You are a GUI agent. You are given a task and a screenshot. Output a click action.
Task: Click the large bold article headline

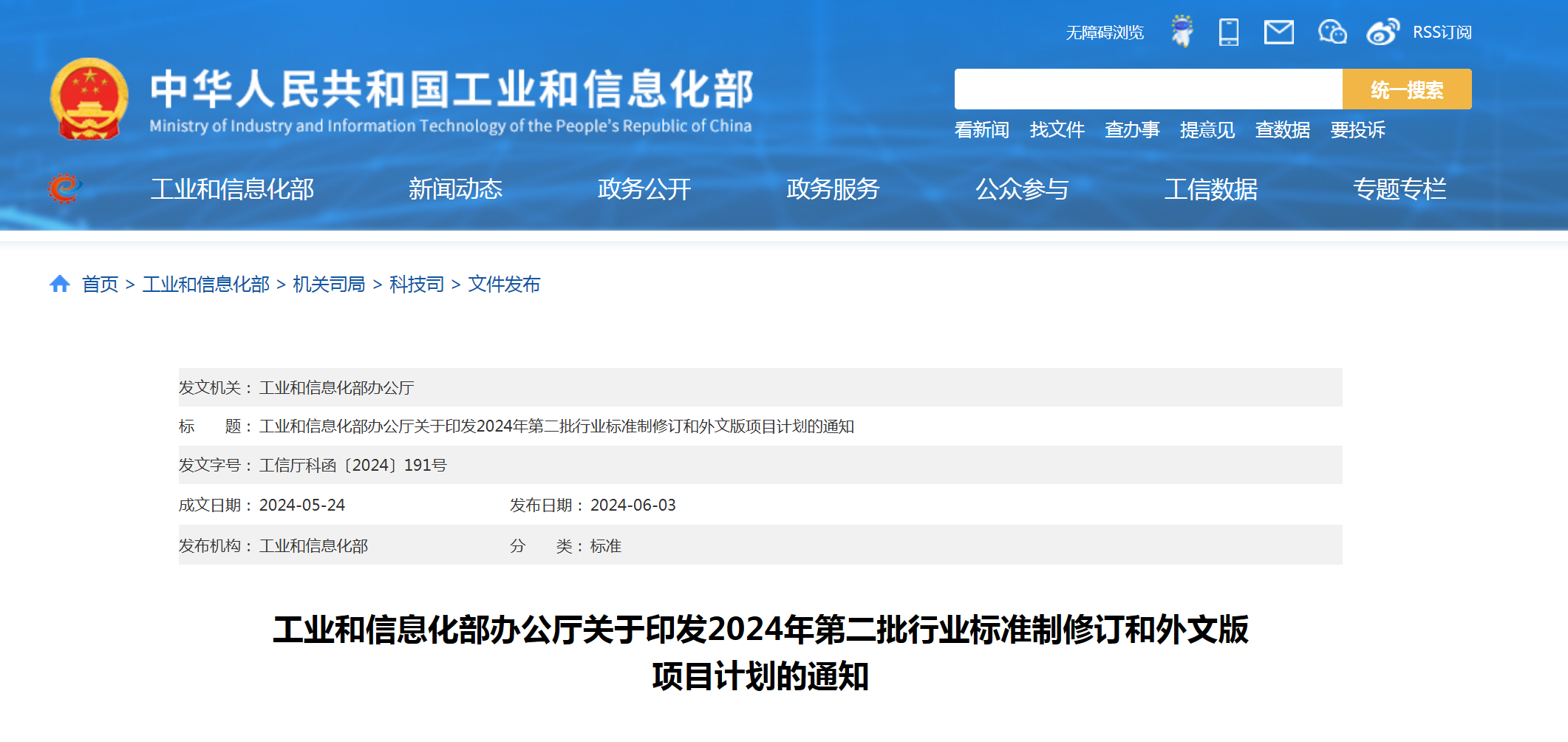(760, 653)
